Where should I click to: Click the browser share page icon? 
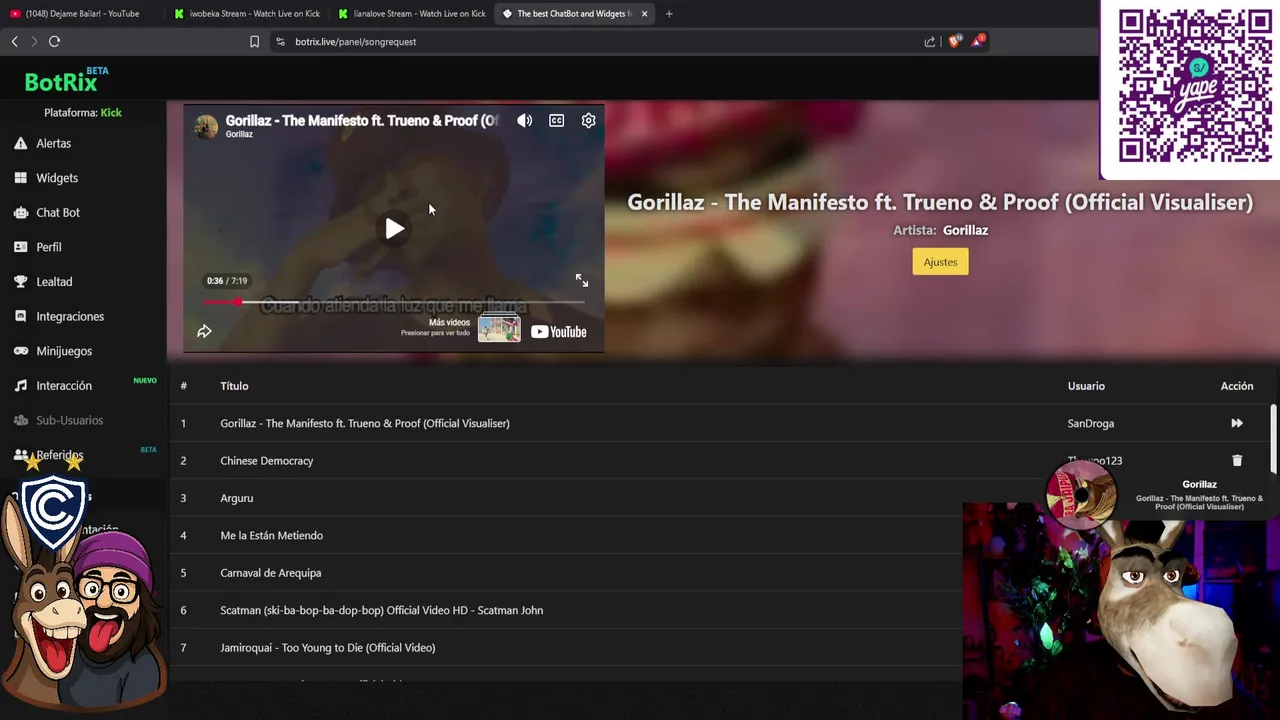930,41
